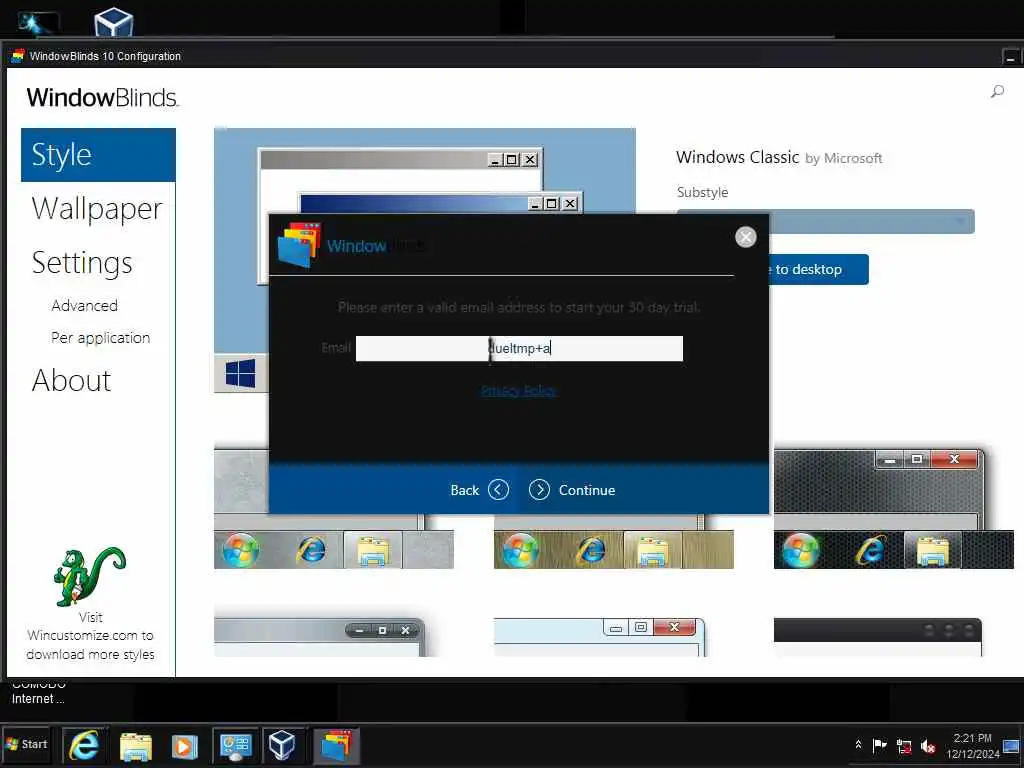The width and height of the screenshot is (1024, 768).
Task: Click WindowBlinds taskbar icon
Action: click(336, 745)
